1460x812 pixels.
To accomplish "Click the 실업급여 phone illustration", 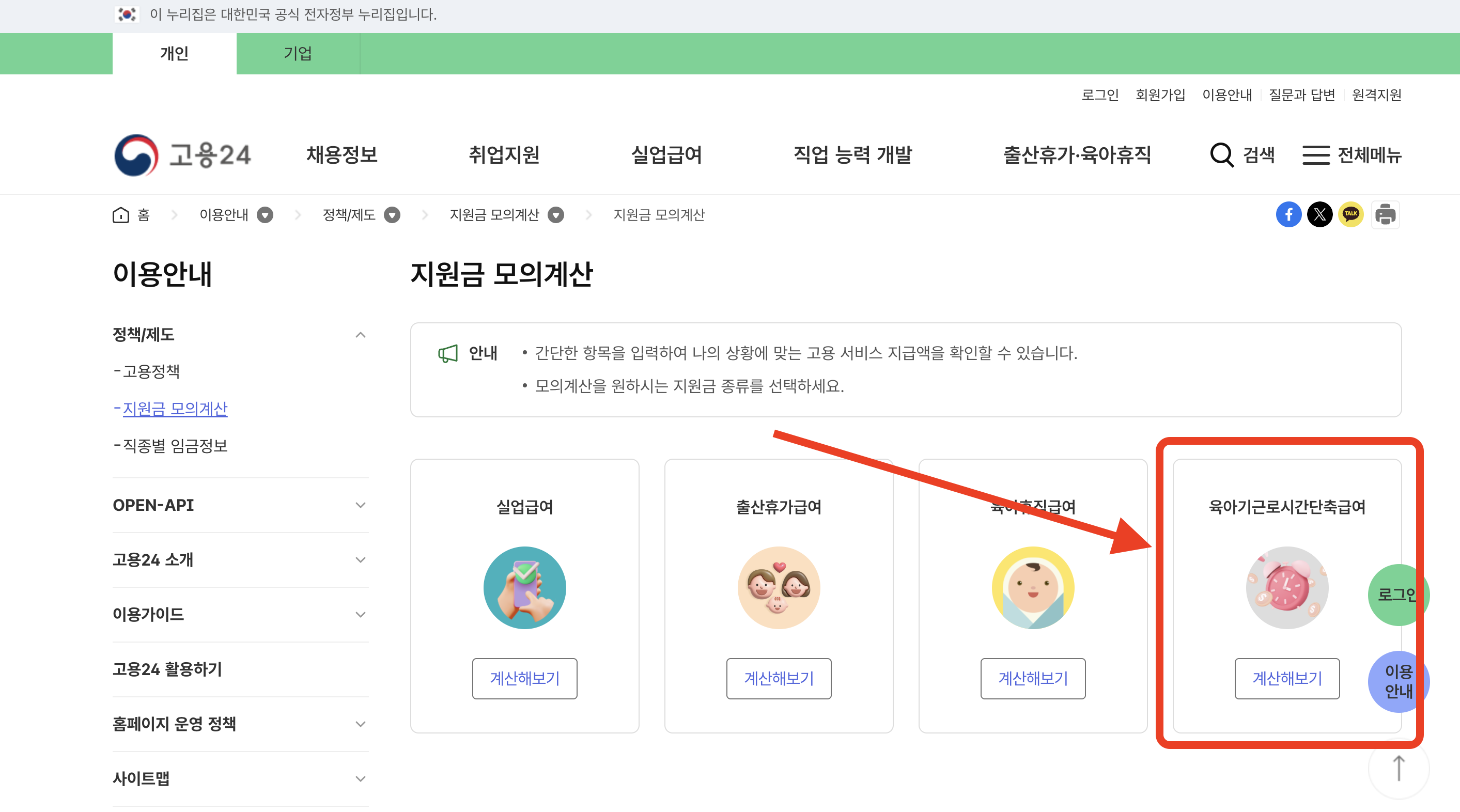I will pyautogui.click(x=524, y=588).
